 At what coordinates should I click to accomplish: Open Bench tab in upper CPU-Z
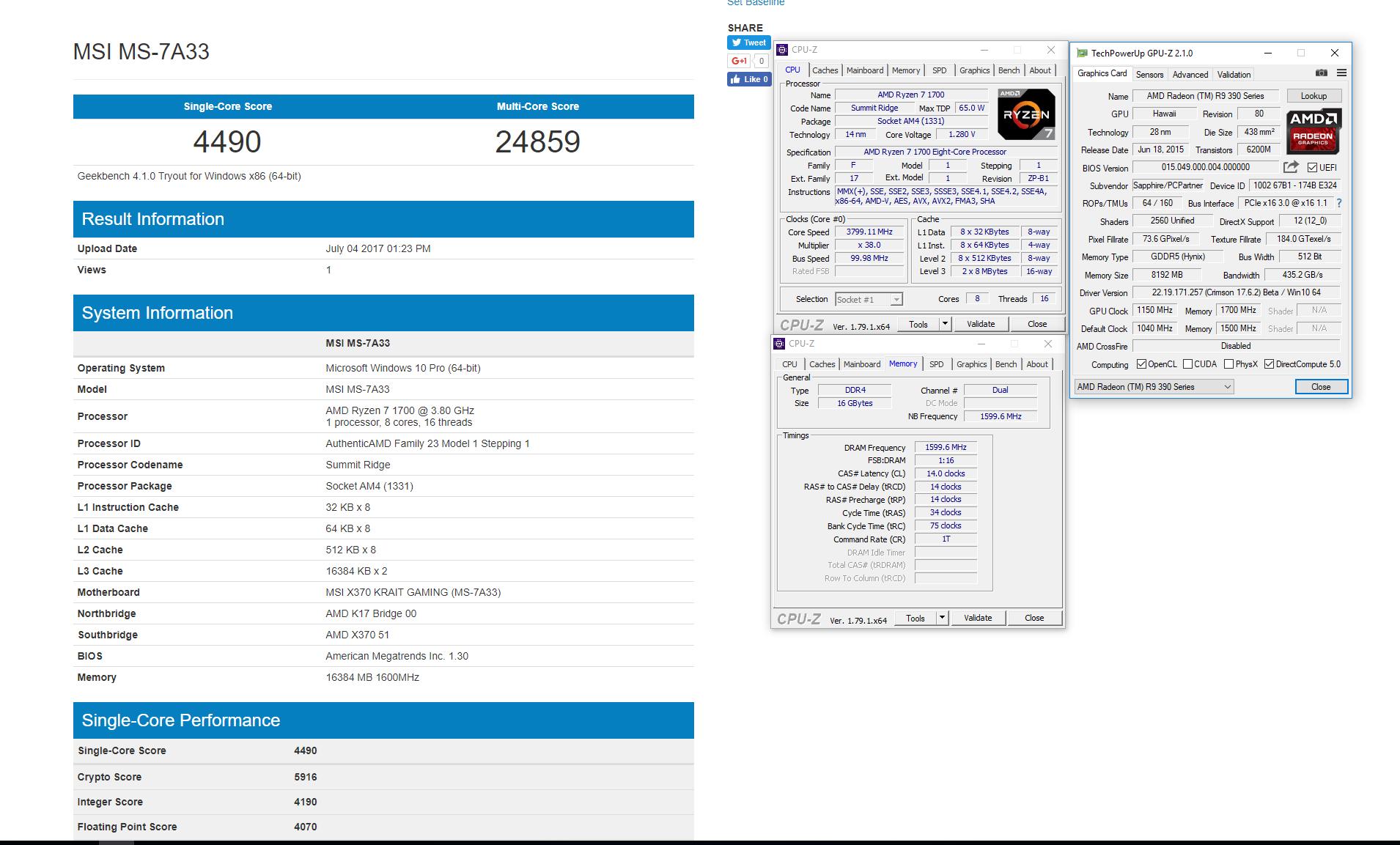tap(1009, 70)
